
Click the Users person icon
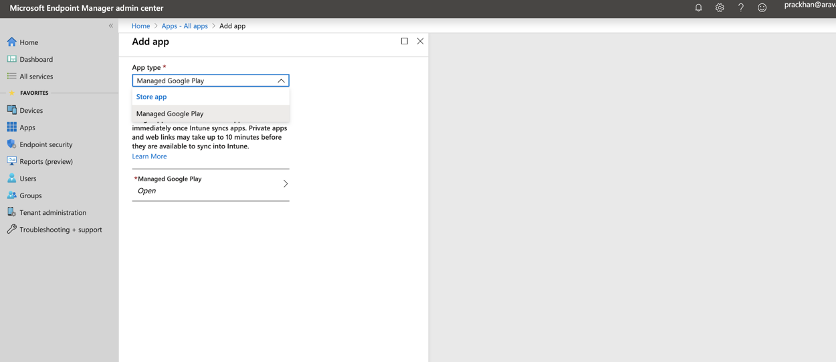(12, 178)
